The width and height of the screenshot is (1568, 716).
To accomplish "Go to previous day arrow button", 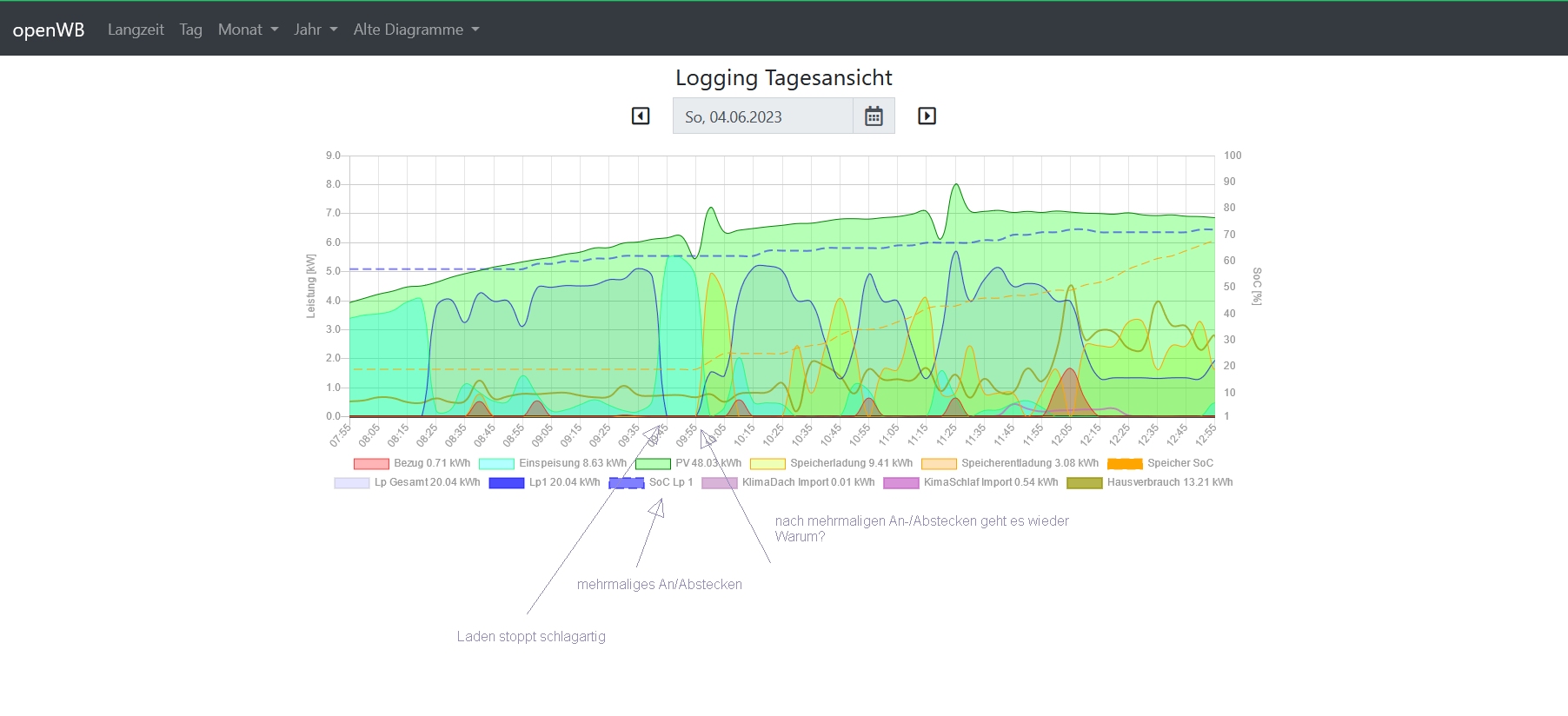I will pos(641,116).
